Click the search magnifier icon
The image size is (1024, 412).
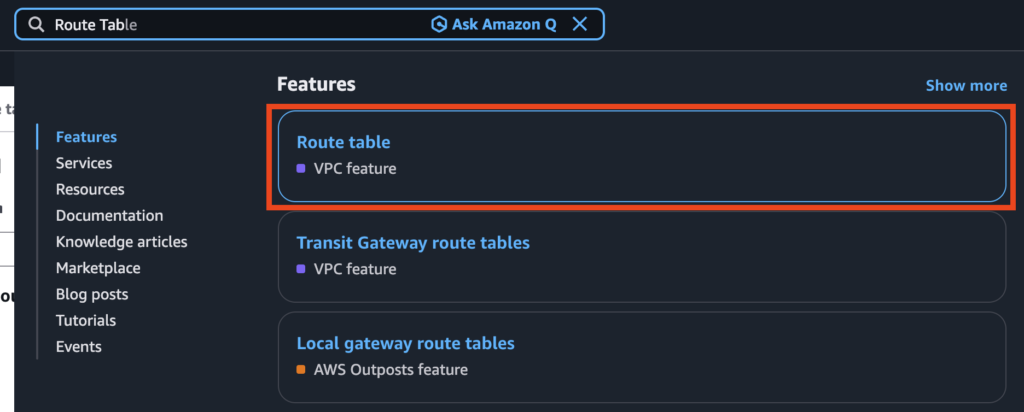coord(36,25)
